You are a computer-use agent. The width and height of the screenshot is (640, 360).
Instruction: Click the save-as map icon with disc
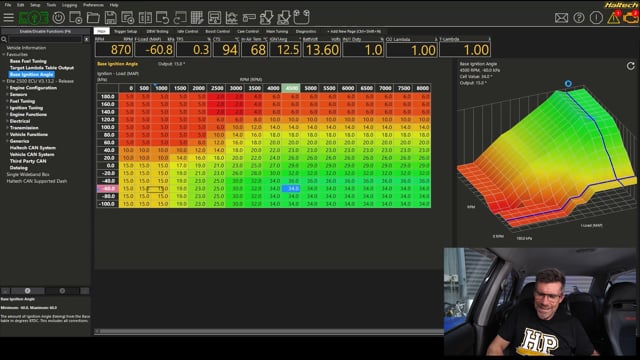[x=128, y=18]
